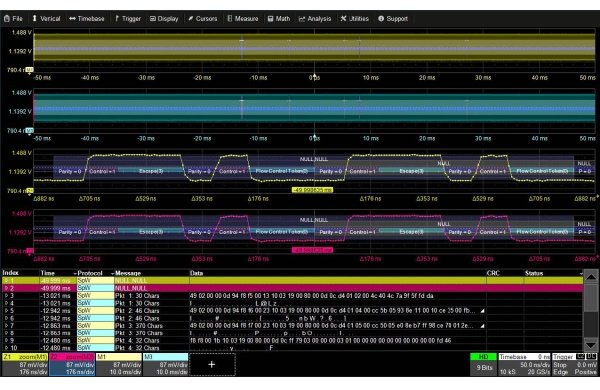The image size is (600, 390).
Task: Click row 3 yellow SpW protocol cell
Action: (x=95, y=295)
